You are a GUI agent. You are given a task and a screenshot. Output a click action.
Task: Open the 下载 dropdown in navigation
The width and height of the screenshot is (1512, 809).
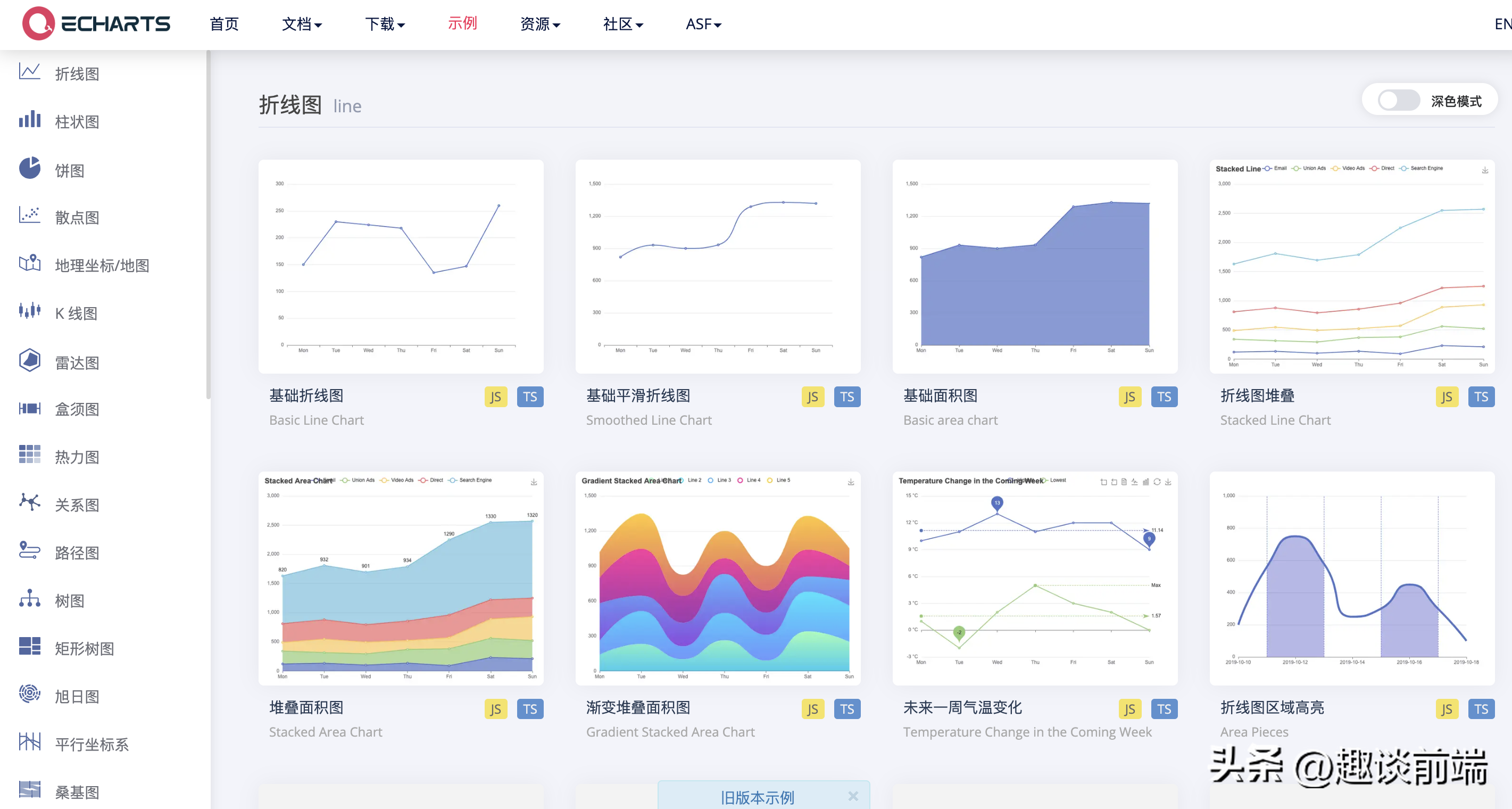(385, 24)
